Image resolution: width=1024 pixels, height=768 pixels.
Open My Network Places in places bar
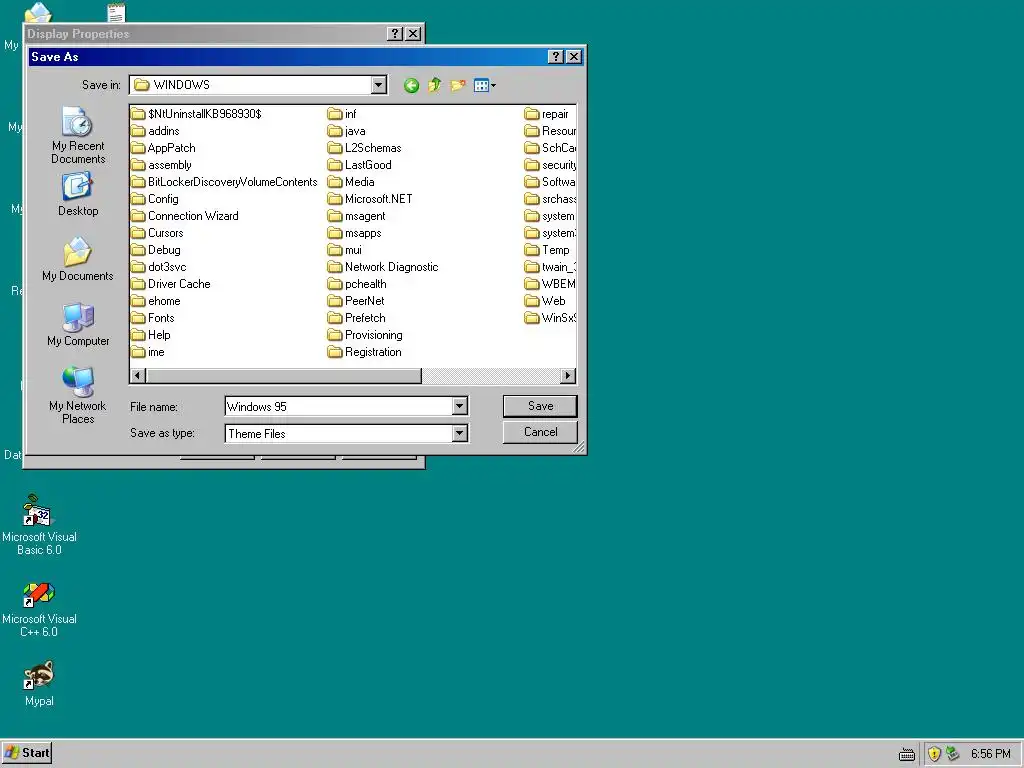(x=78, y=395)
